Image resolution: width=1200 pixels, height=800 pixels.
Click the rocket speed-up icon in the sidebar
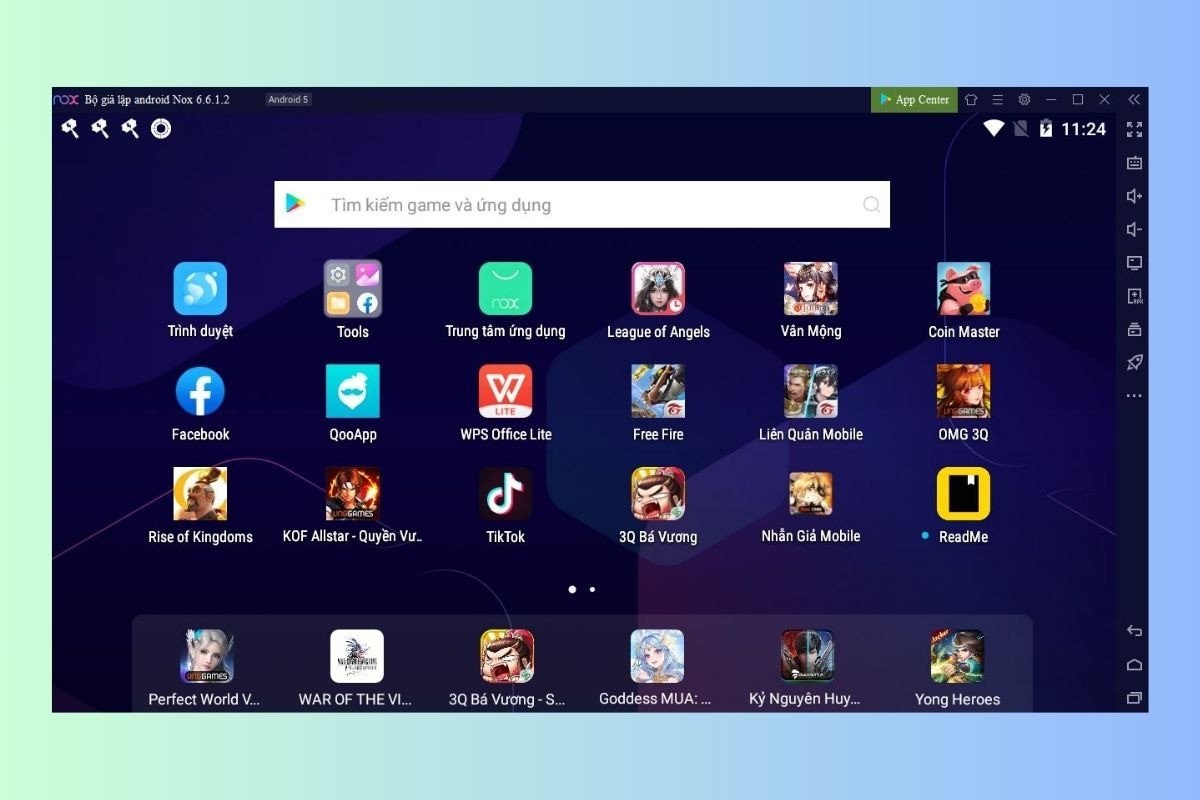[1134, 362]
